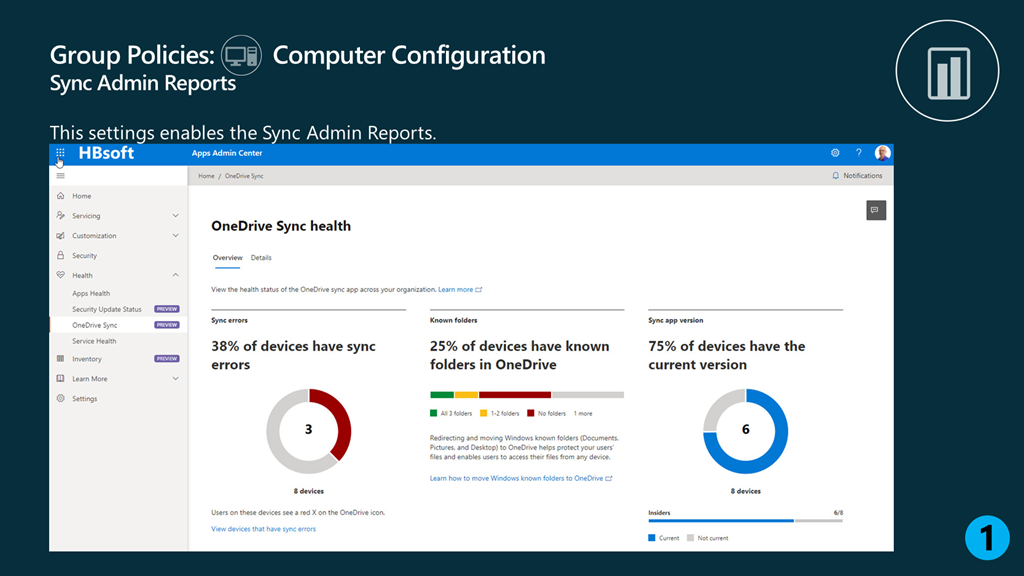Collapse the sidebar with hamburger icon
1024x576 pixels.
[61, 175]
